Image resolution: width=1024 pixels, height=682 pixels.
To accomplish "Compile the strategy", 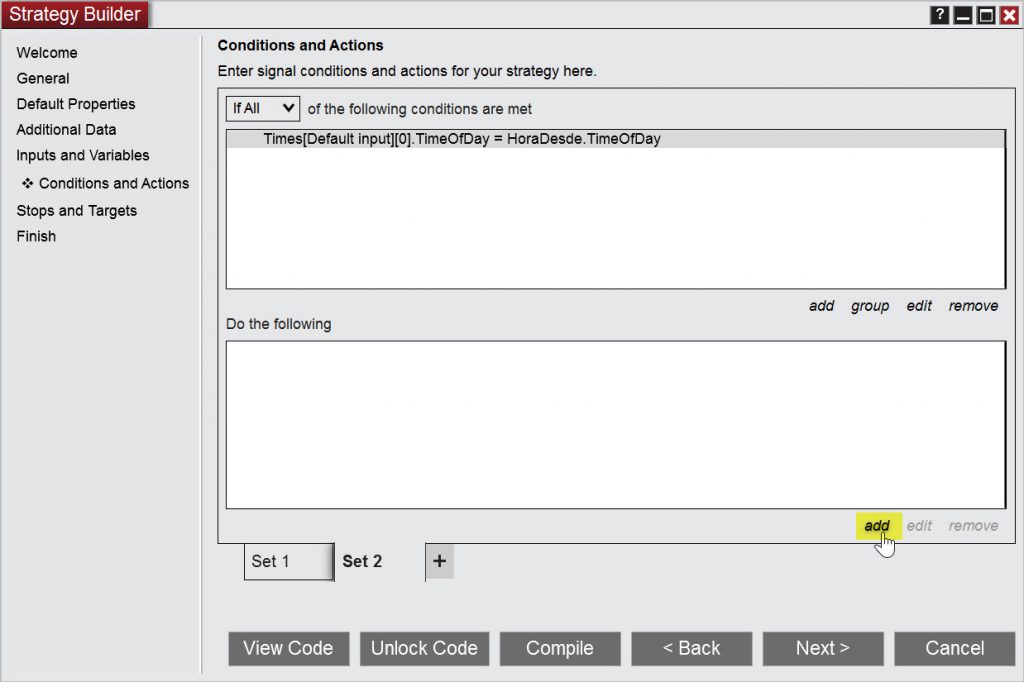I will coord(560,649).
